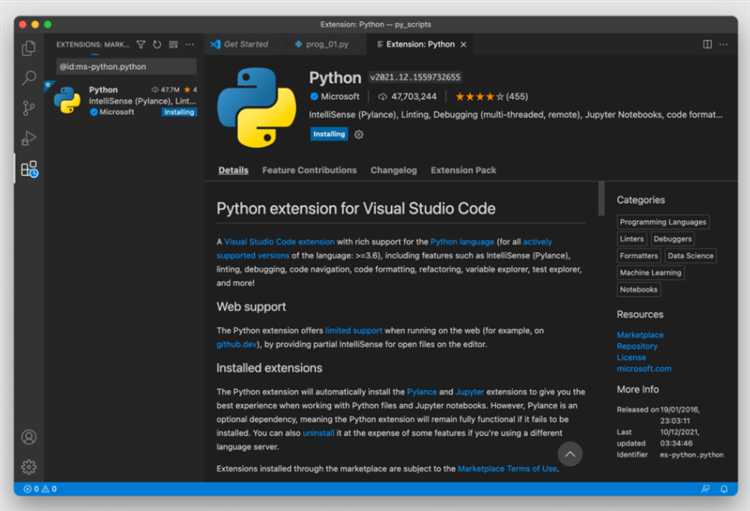The width and height of the screenshot is (750, 511).
Task: Select the Debuggers category tag
Action: [673, 239]
